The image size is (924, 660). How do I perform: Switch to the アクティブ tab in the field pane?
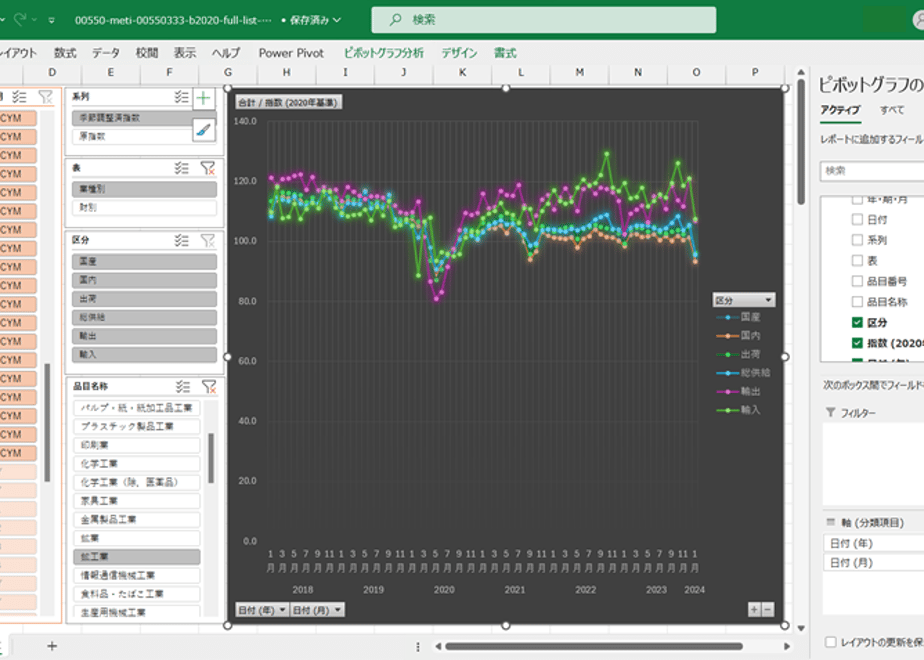point(840,110)
